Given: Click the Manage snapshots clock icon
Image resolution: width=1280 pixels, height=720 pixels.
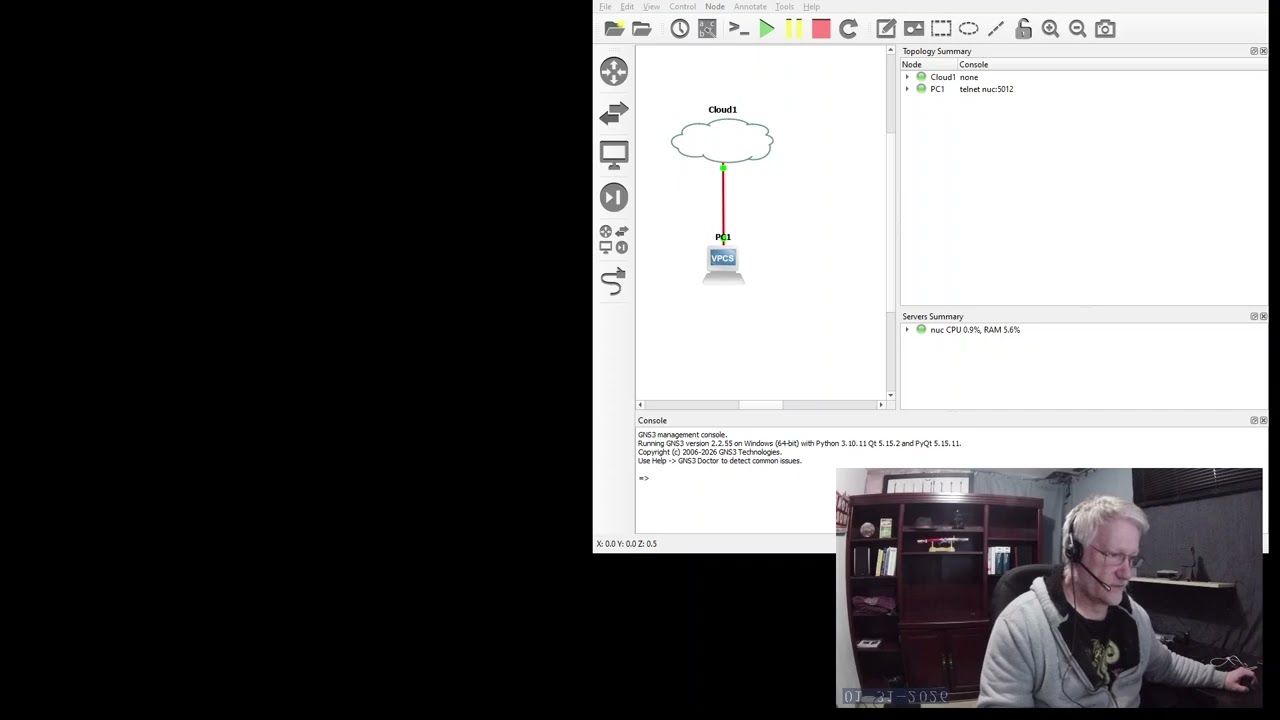Looking at the screenshot, I should [x=680, y=29].
